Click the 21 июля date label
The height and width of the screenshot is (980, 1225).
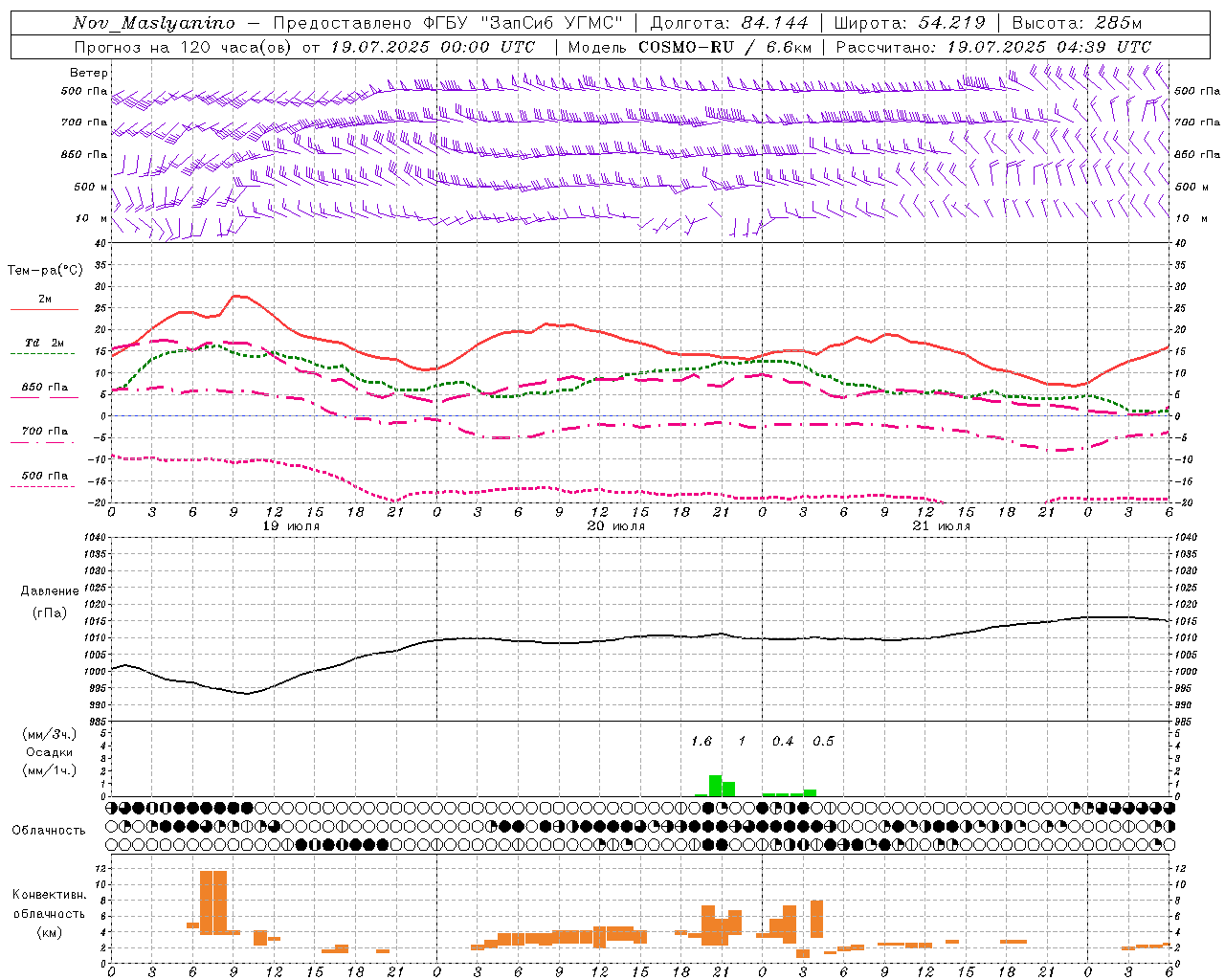point(941,526)
